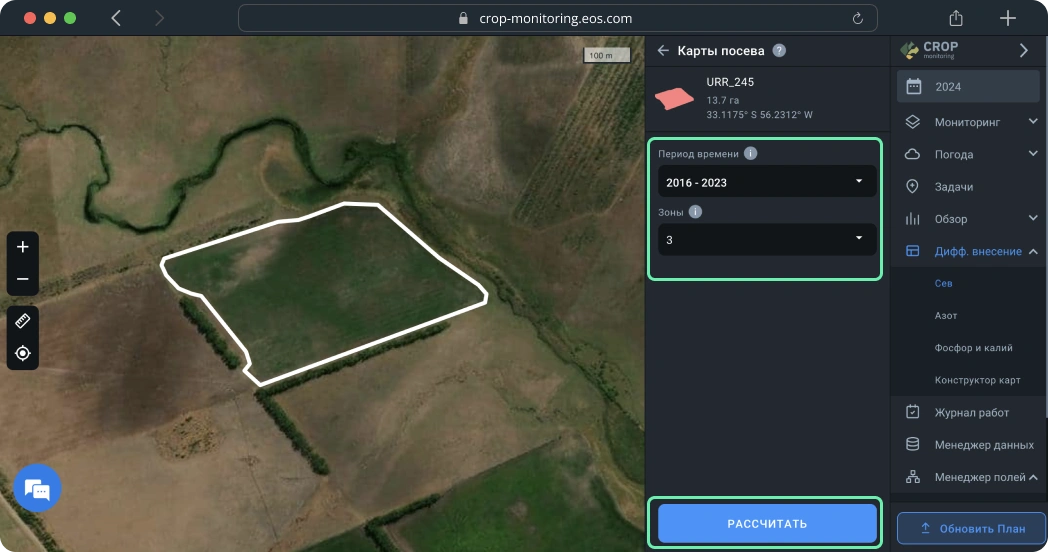The image size is (1048, 552).
Task: Click the Обновить План button
Action: (x=972, y=528)
